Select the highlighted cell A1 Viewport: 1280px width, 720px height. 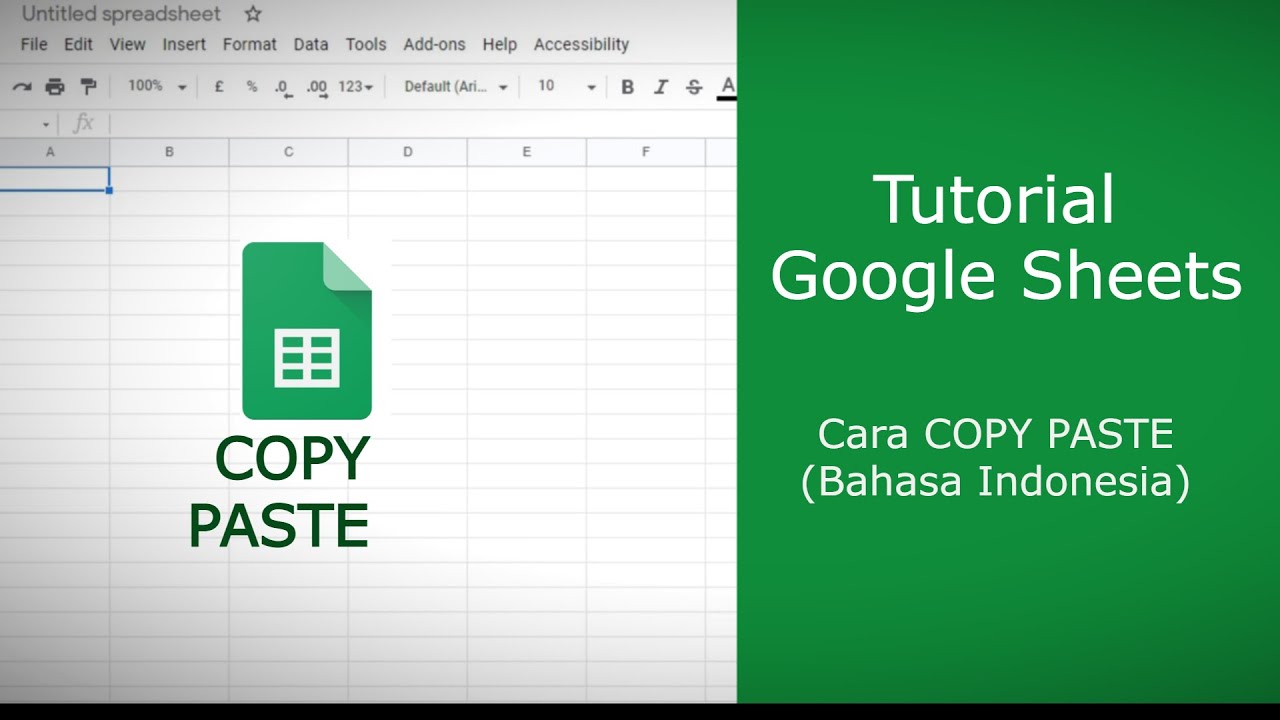coord(54,179)
